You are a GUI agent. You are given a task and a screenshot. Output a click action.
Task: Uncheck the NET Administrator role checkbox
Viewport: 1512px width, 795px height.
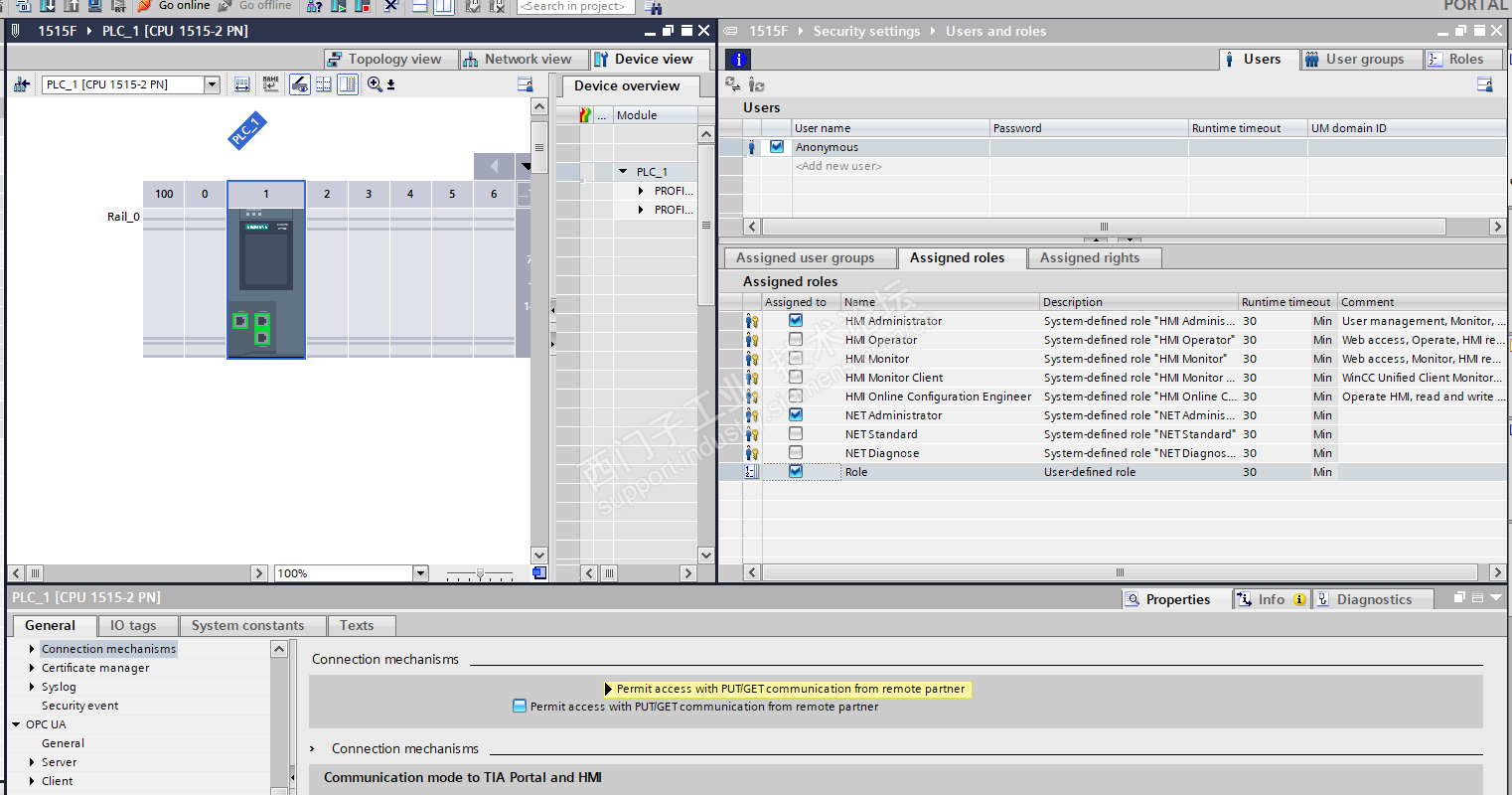coord(796,415)
